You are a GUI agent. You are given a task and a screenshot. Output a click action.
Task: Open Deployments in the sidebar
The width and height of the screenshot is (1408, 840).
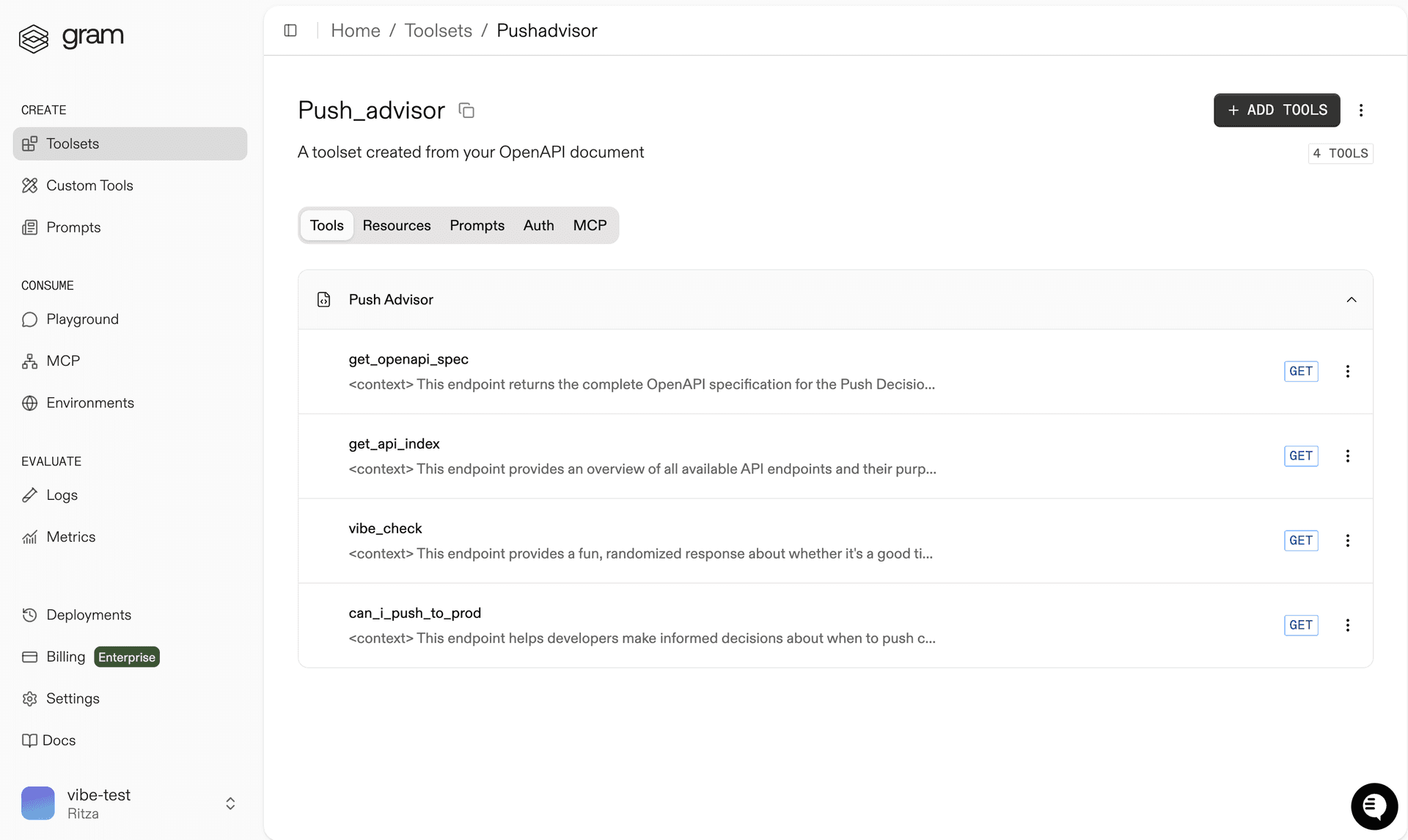tap(89, 614)
